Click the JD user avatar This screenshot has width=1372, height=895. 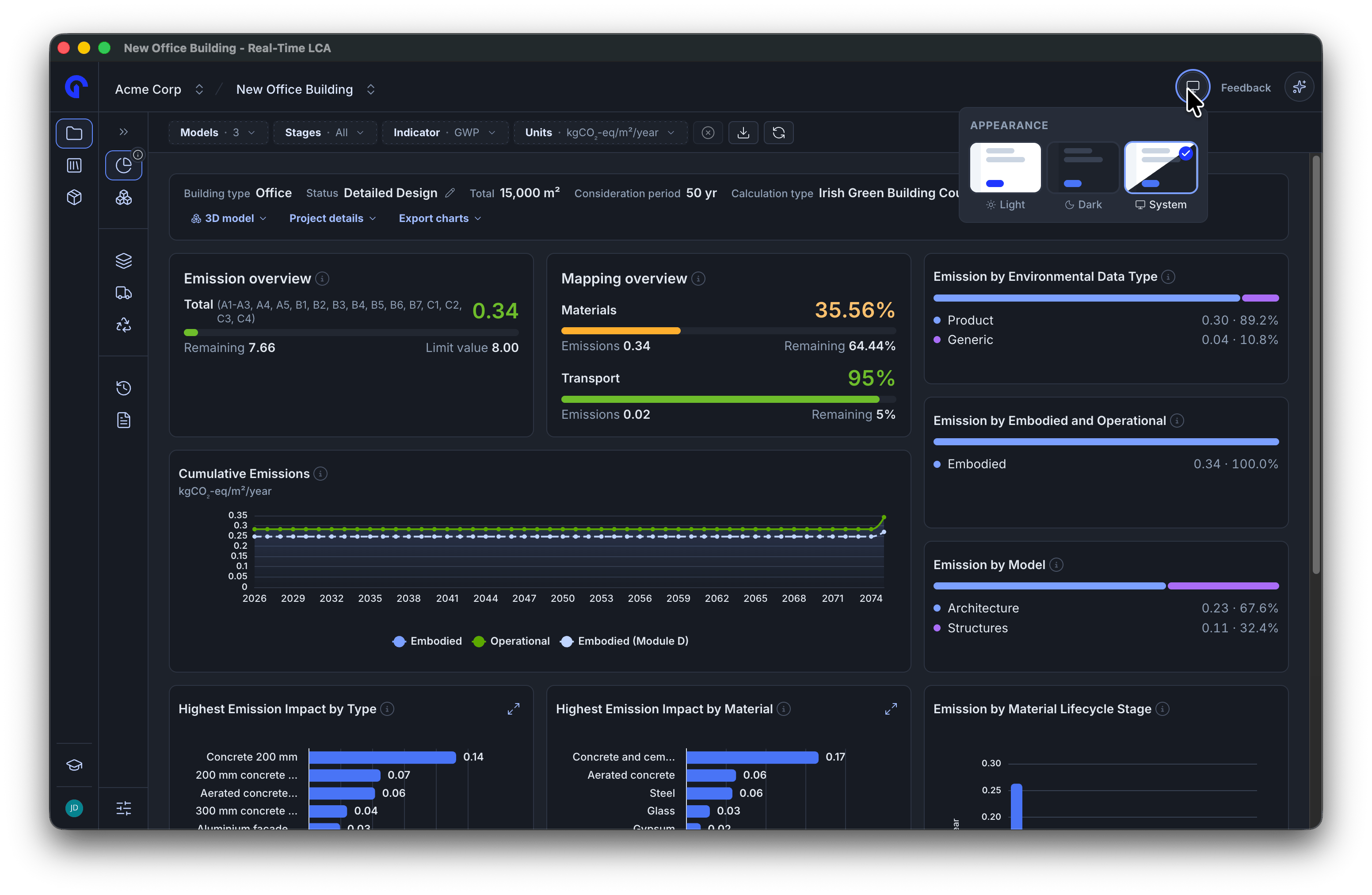point(74,808)
